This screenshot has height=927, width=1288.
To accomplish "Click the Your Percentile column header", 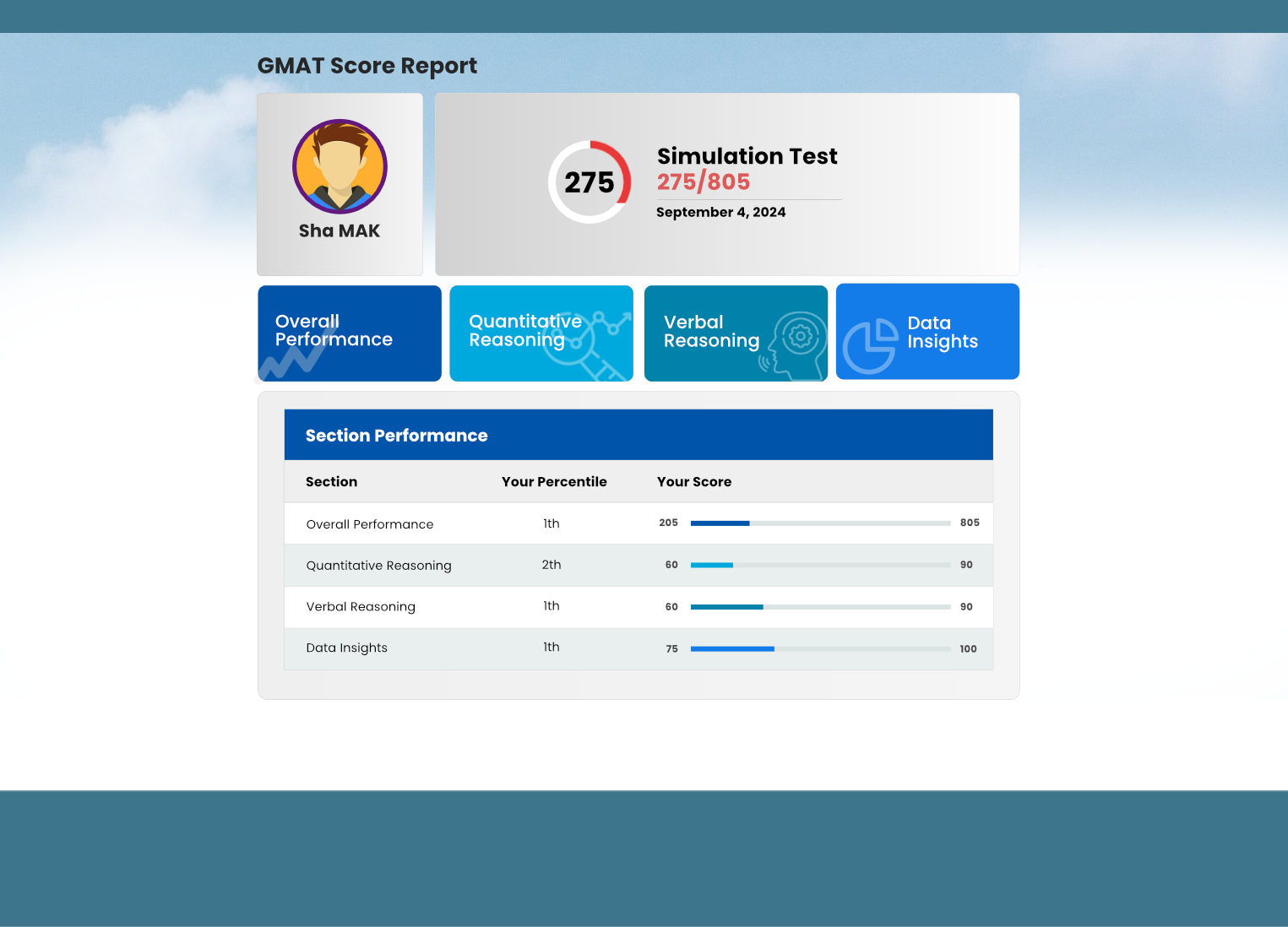I will coord(554,481).
